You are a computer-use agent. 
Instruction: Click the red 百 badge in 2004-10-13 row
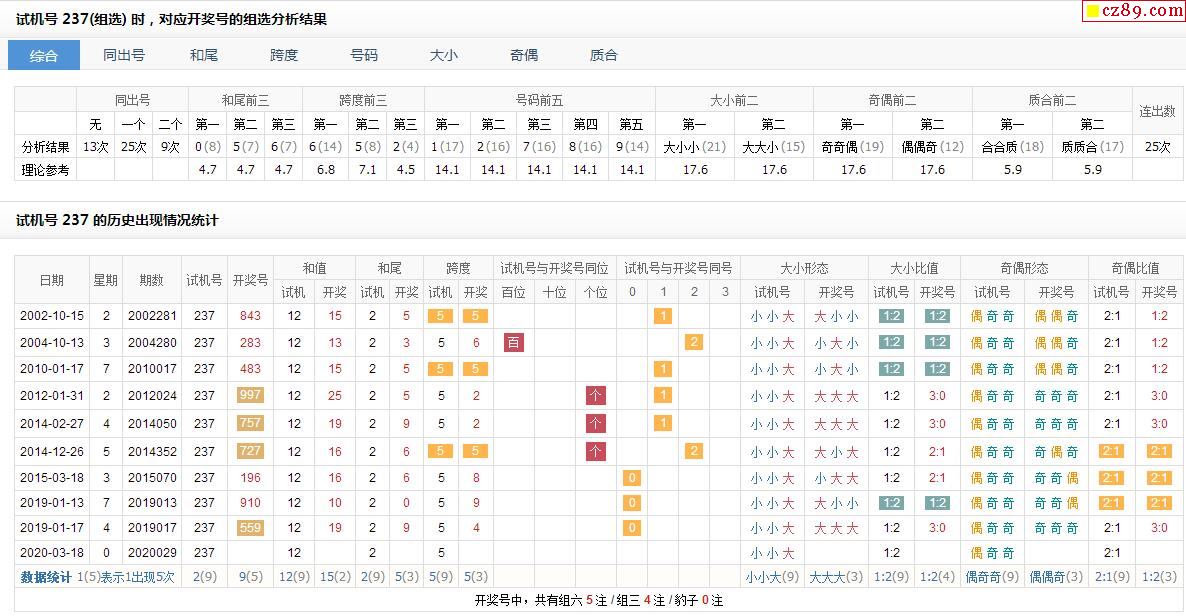coord(514,342)
